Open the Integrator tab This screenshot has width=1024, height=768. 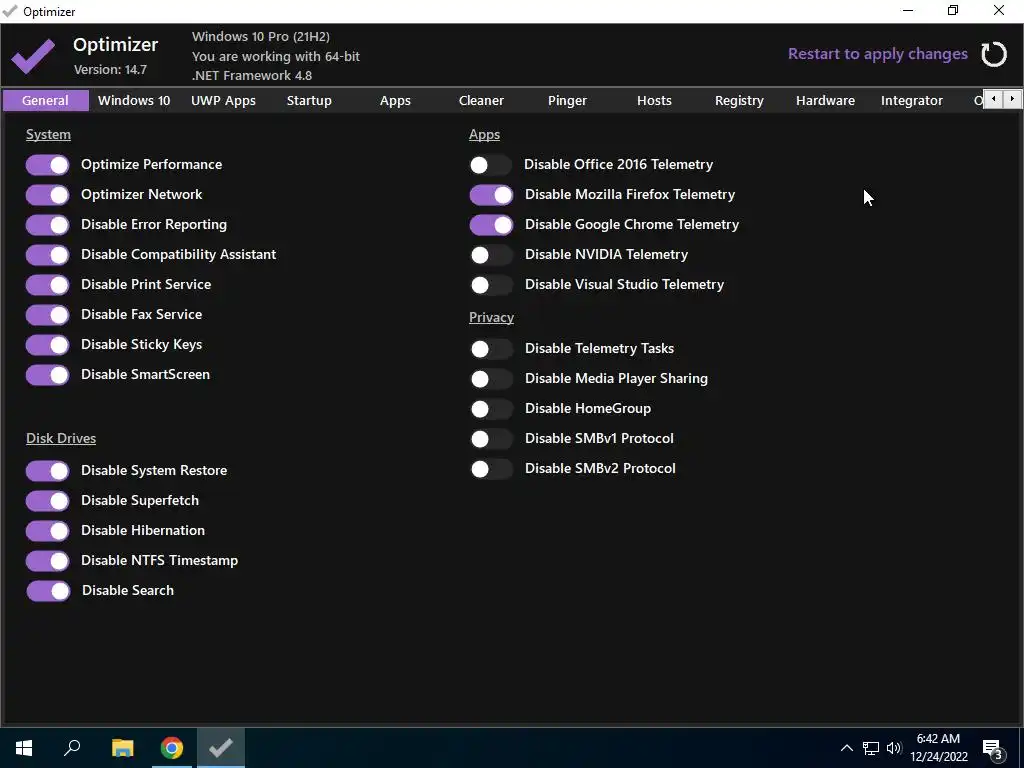[x=912, y=101]
